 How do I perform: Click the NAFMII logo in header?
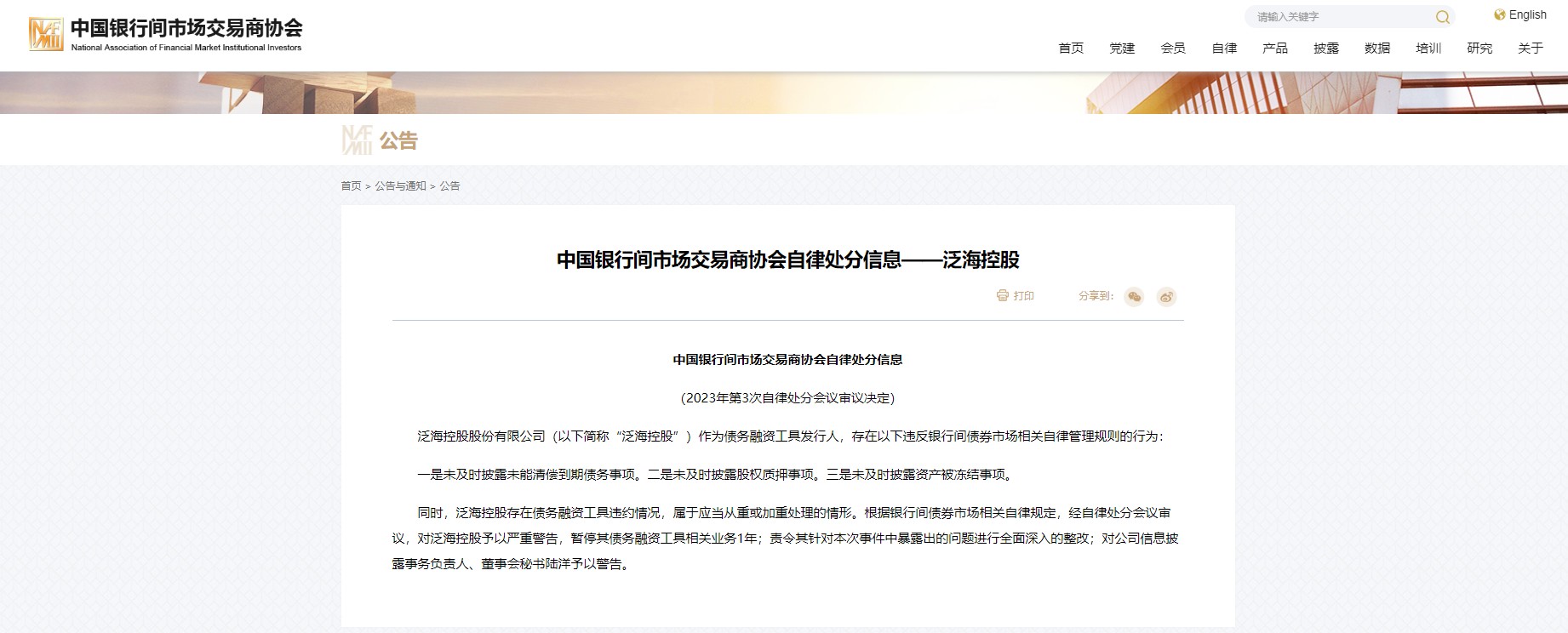(x=46, y=35)
